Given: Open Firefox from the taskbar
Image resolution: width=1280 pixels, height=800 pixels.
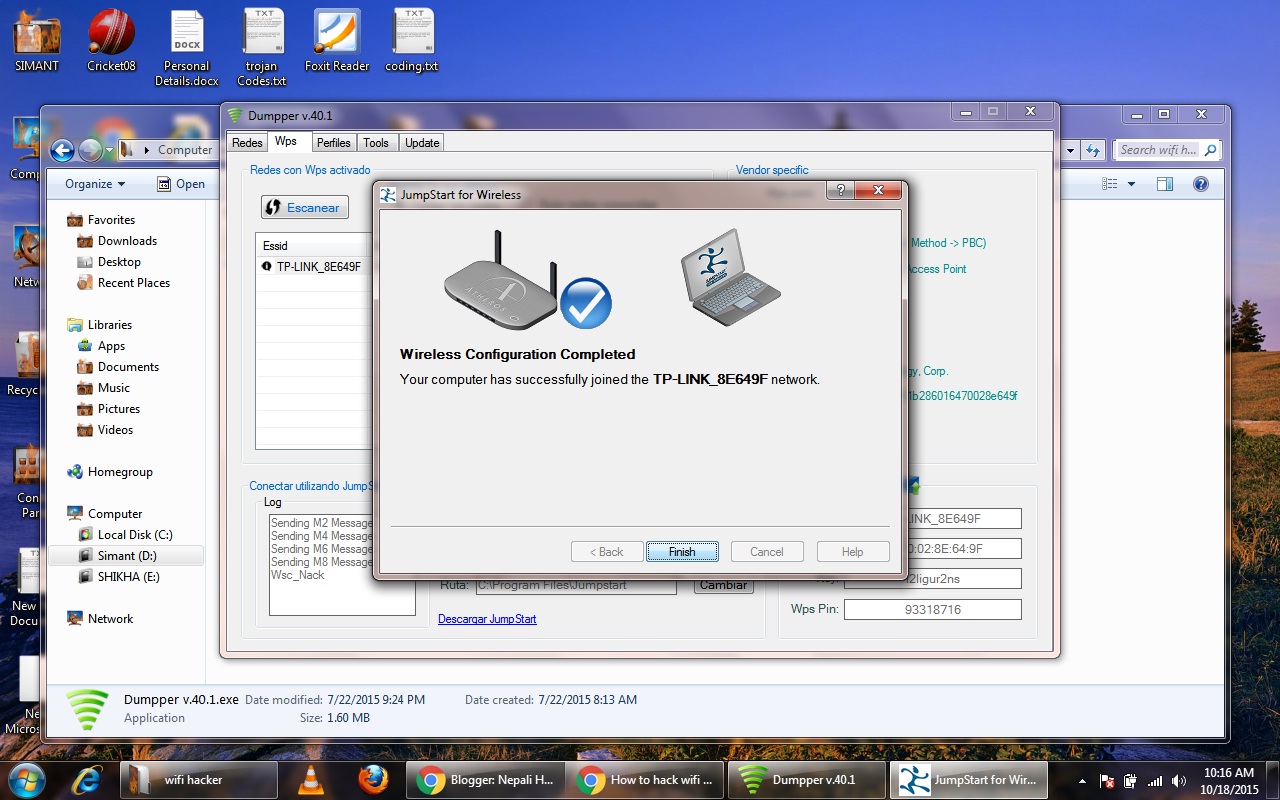Looking at the screenshot, I should click(373, 780).
